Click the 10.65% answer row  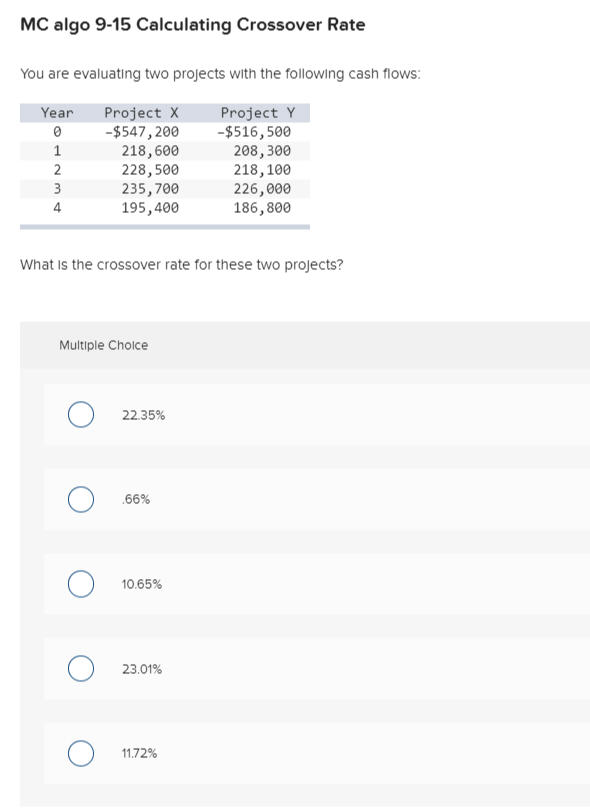pyautogui.click(x=141, y=584)
